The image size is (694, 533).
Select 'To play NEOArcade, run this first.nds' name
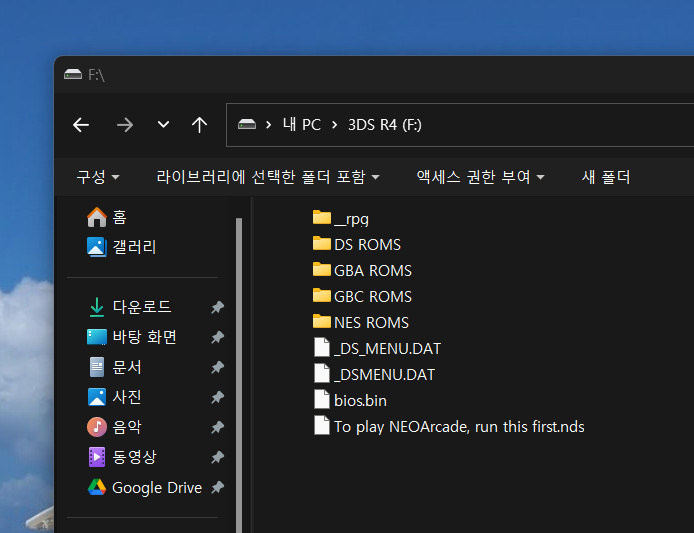[x=459, y=427]
